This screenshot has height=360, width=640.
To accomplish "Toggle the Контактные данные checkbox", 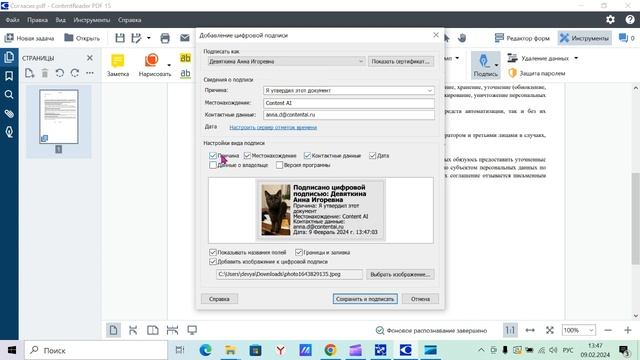I will click(x=307, y=156).
